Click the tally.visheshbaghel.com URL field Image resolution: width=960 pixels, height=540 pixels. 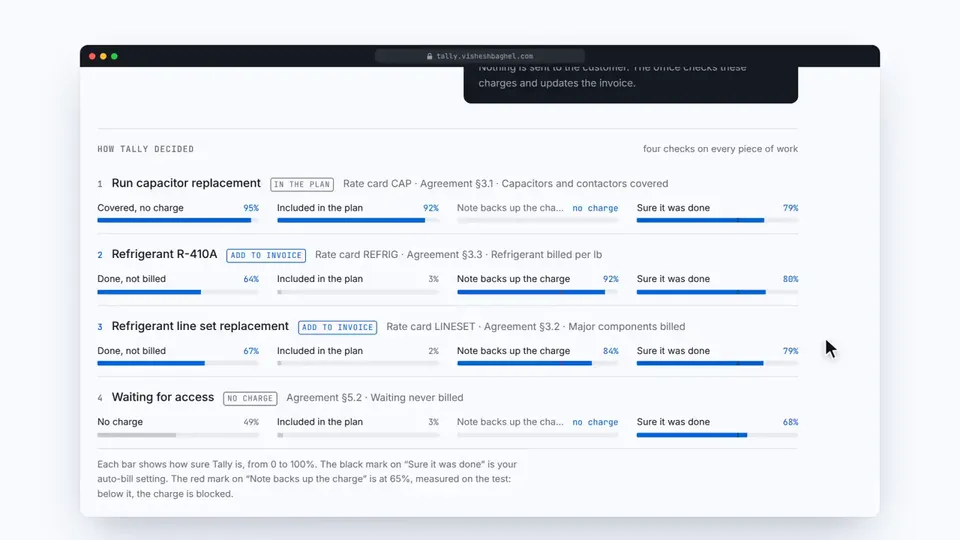coord(479,56)
